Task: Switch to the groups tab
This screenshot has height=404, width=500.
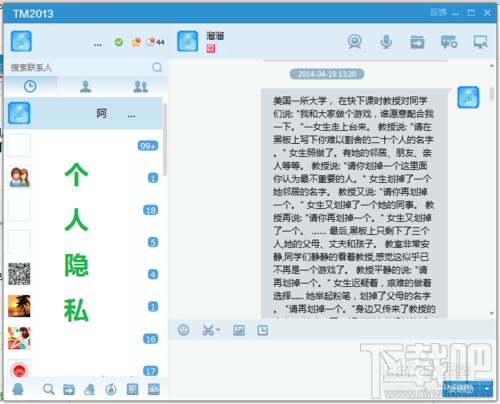Action: click(x=140, y=86)
